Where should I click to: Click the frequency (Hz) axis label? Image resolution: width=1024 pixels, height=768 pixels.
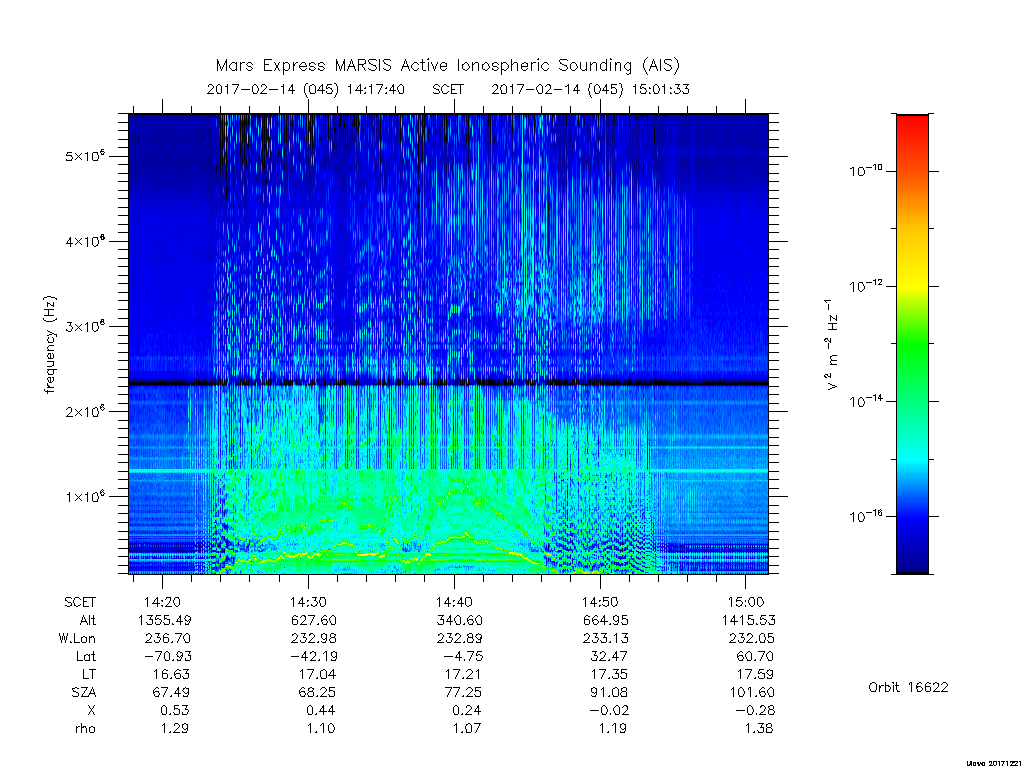pos(50,345)
